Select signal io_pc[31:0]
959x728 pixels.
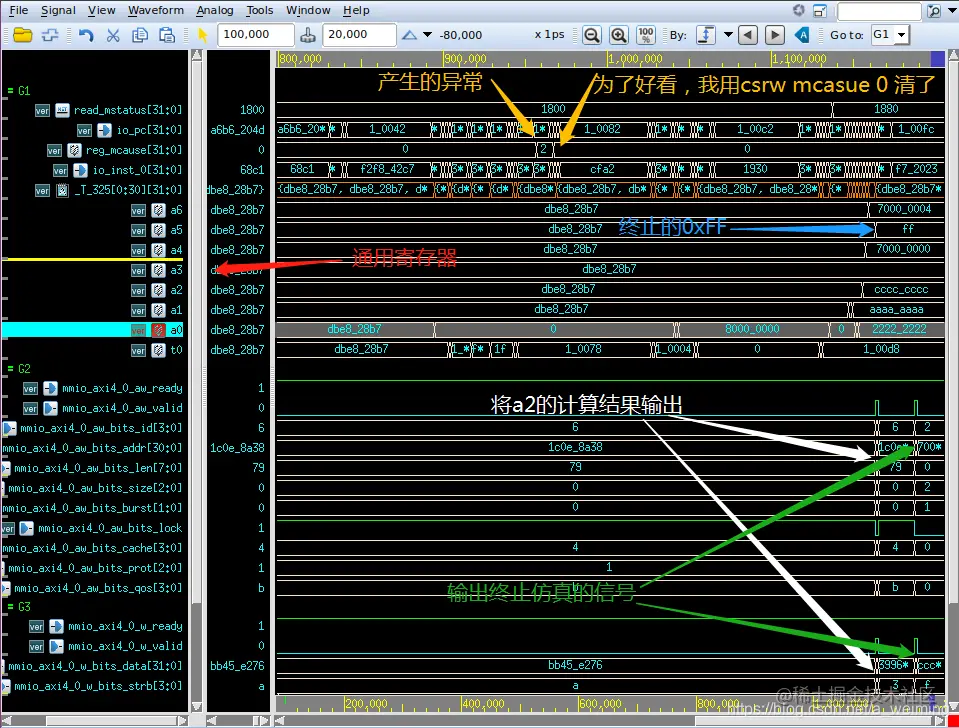[149, 130]
